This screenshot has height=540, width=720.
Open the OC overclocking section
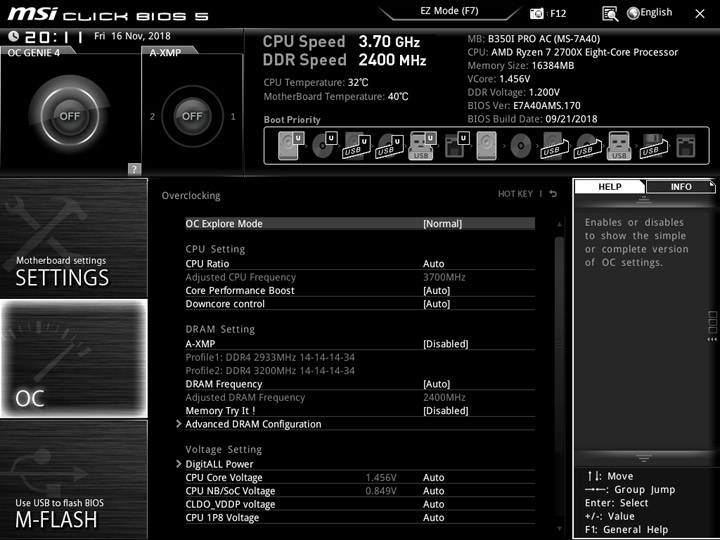click(74, 359)
